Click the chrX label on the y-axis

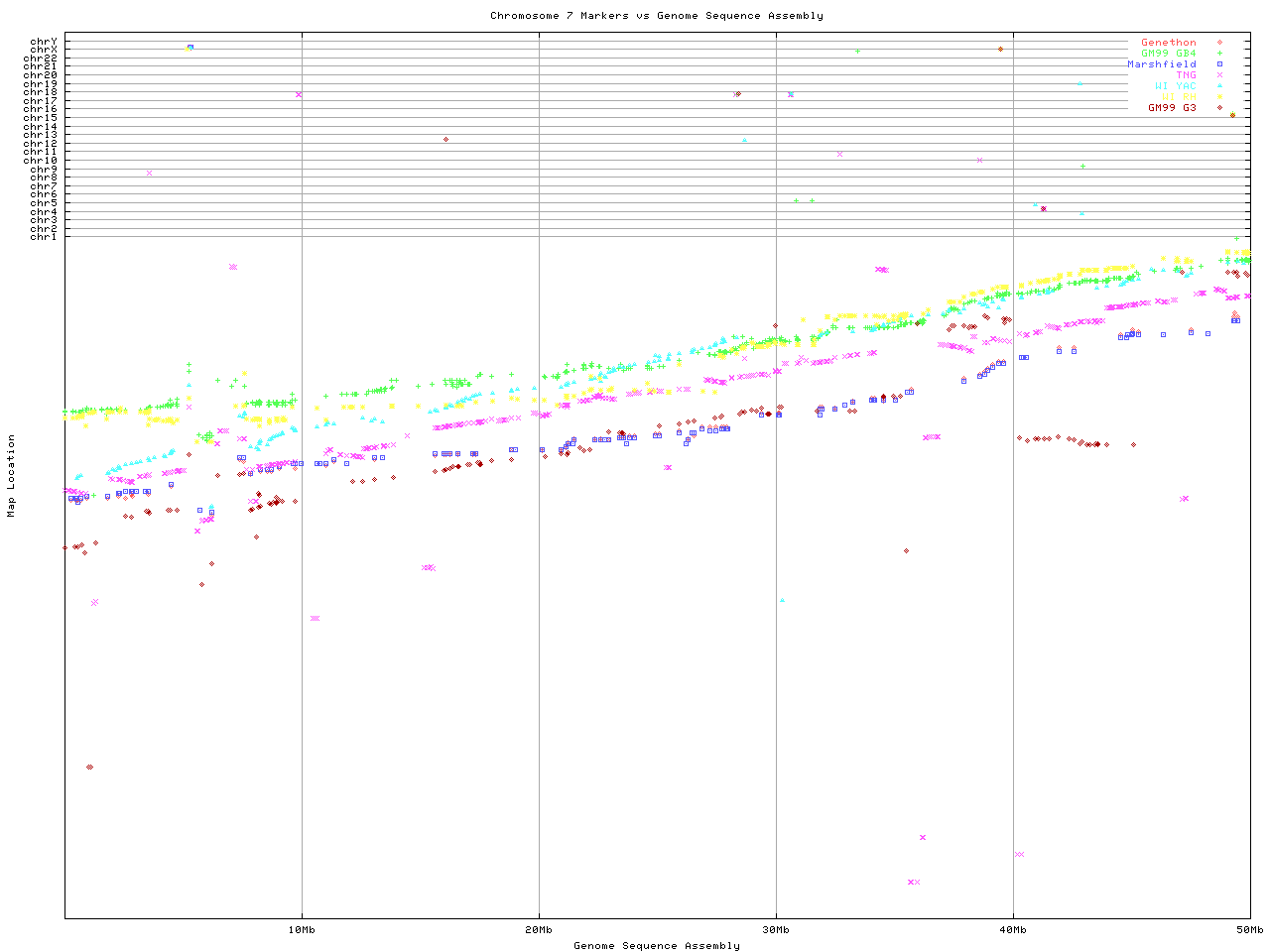(44, 50)
